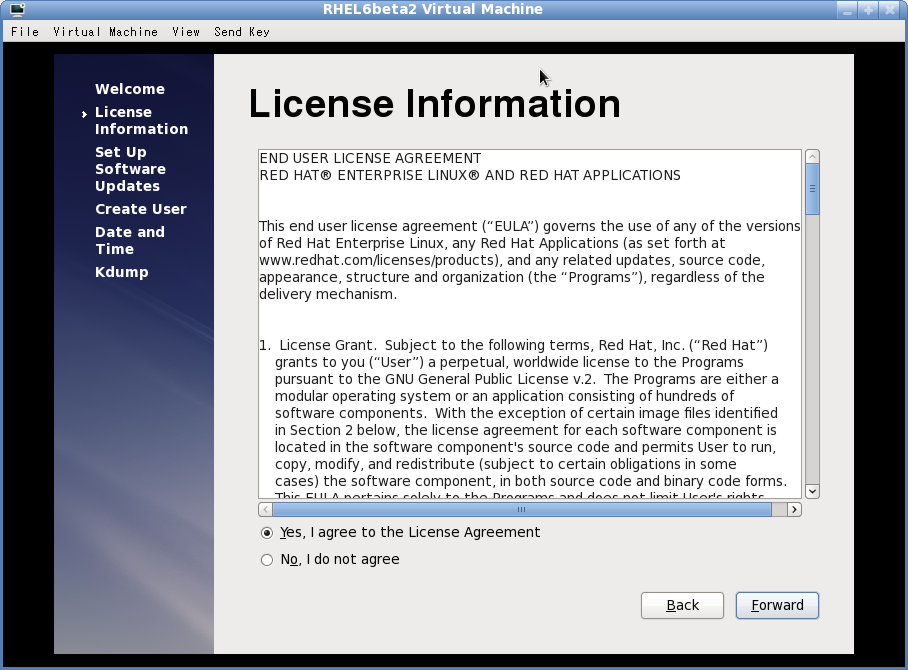Select Welcome step in sidebar

pos(130,89)
